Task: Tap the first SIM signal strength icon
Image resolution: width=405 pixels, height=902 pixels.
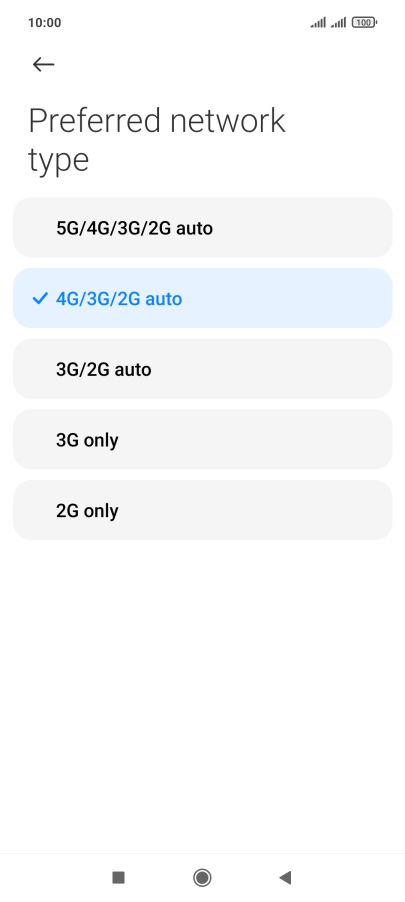Action: tap(318, 22)
